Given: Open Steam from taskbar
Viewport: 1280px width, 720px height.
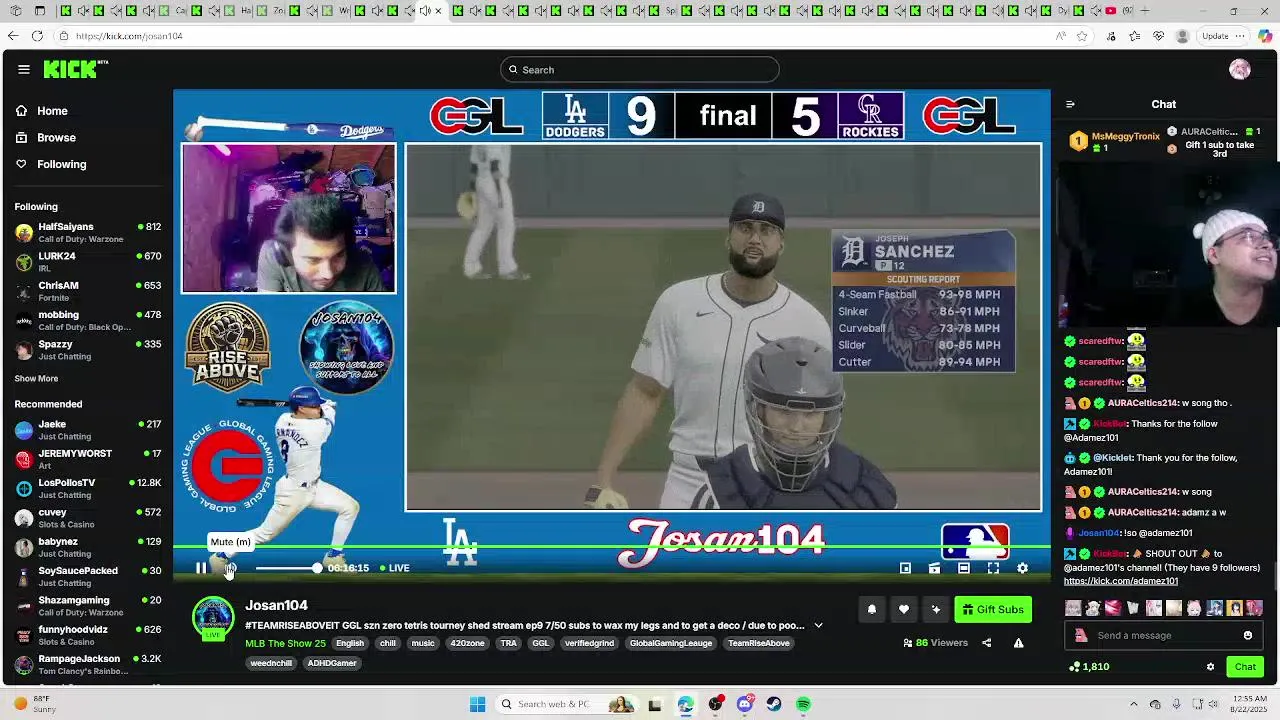Looking at the screenshot, I should pos(774,704).
